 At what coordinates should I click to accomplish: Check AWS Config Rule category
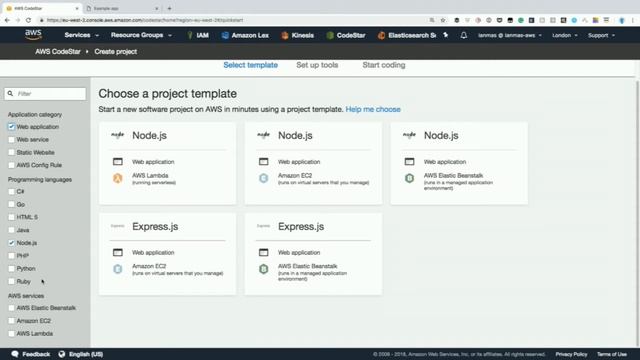(11, 165)
